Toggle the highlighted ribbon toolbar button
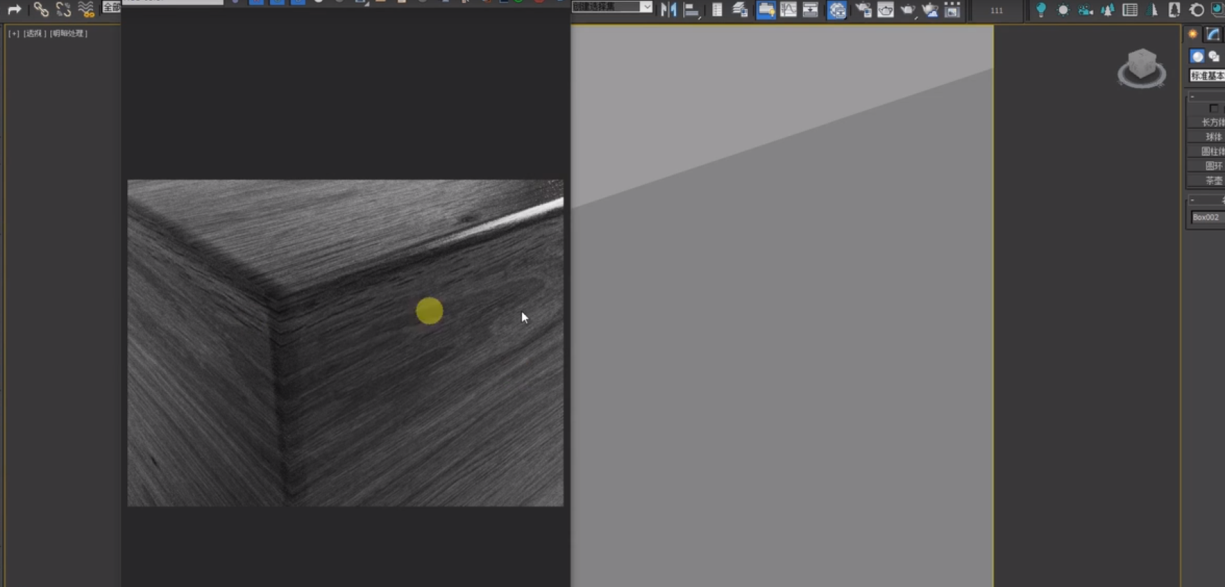This screenshot has height=587, width=1225. tap(766, 10)
